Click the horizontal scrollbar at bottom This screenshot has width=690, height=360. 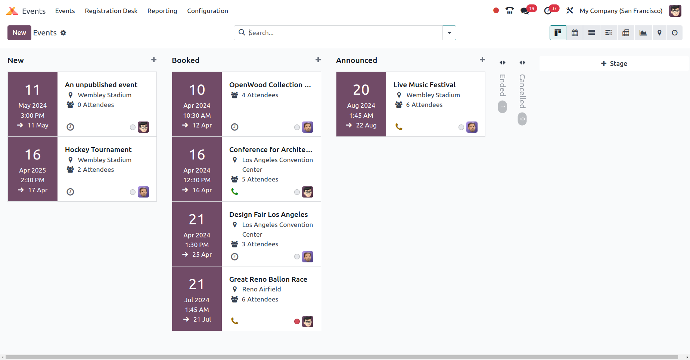341,357
